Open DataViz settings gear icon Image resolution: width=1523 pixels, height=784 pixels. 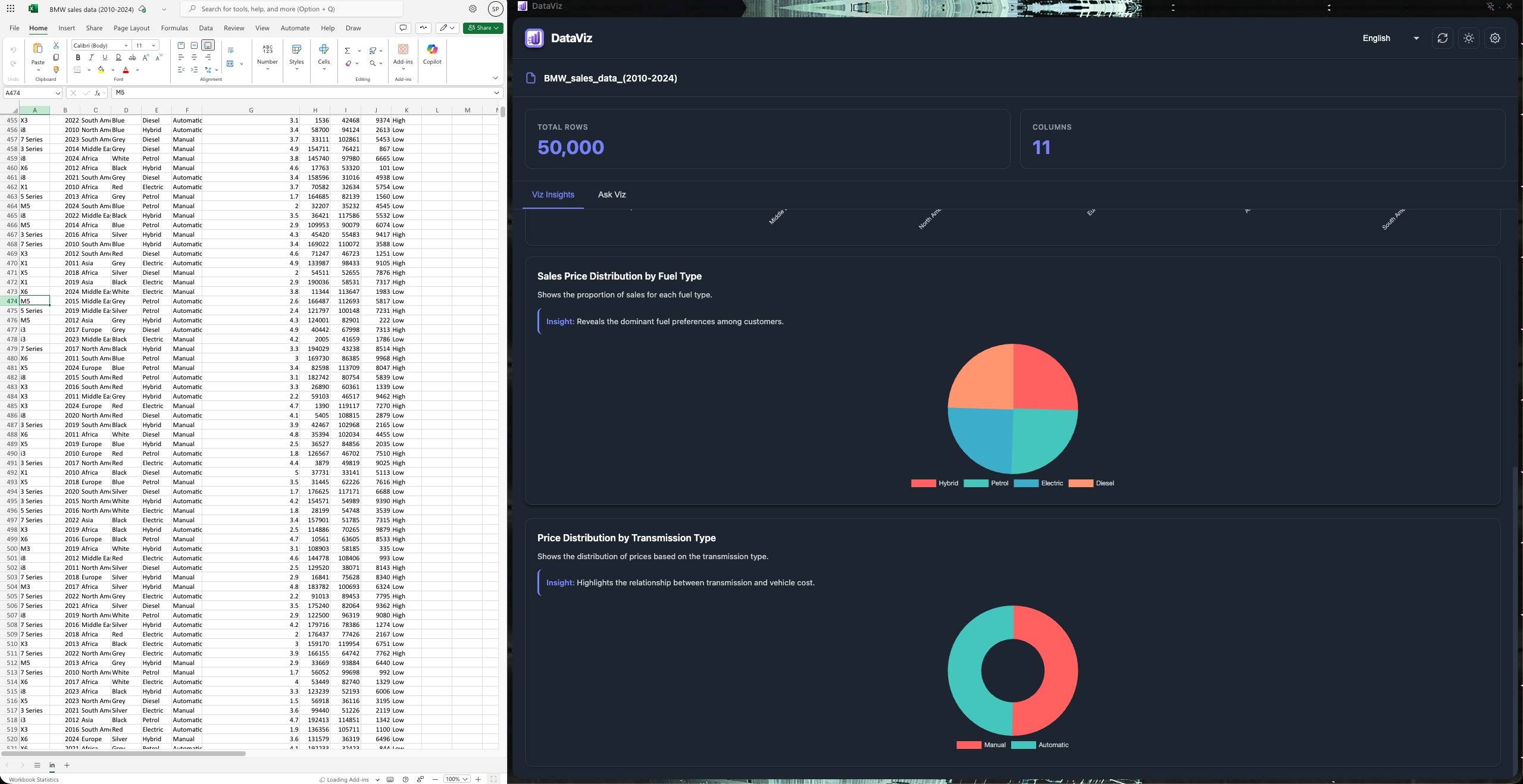(1494, 38)
